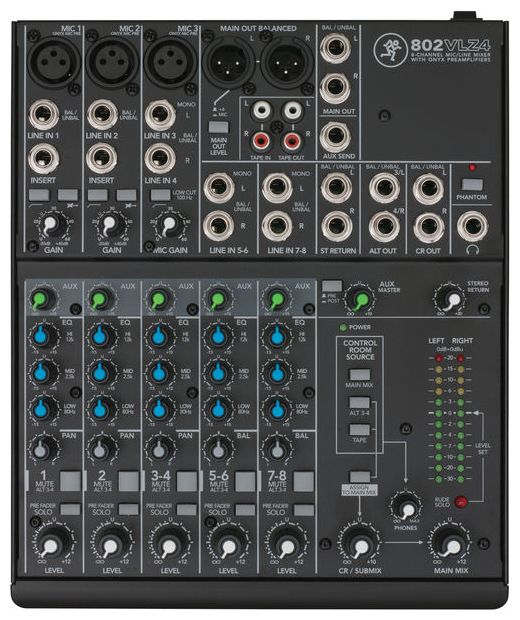The height and width of the screenshot is (620, 520).
Task: Click the red RUDE SOLO light
Action: coord(461,502)
